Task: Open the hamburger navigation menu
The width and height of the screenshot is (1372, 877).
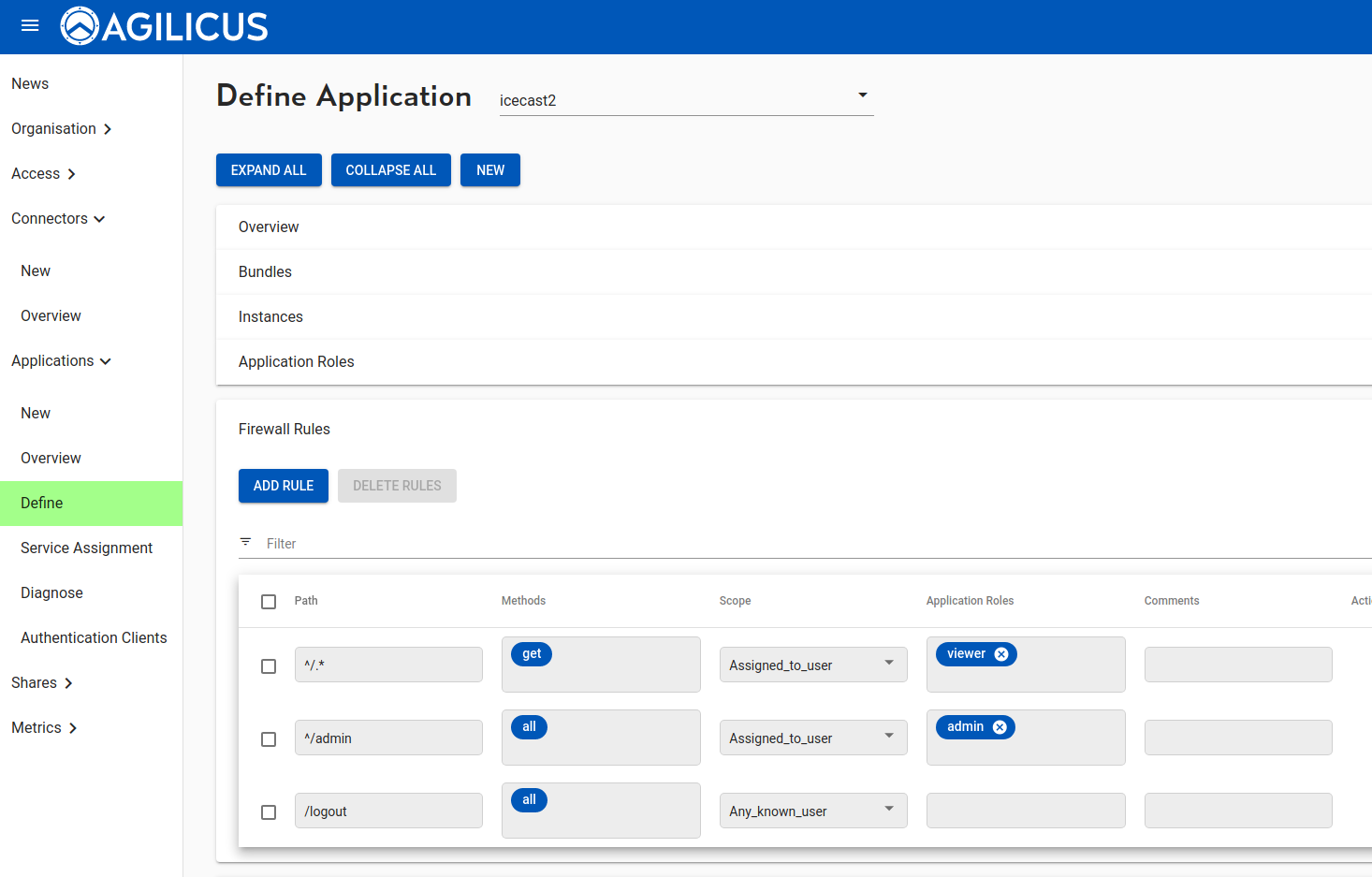Action: point(30,26)
